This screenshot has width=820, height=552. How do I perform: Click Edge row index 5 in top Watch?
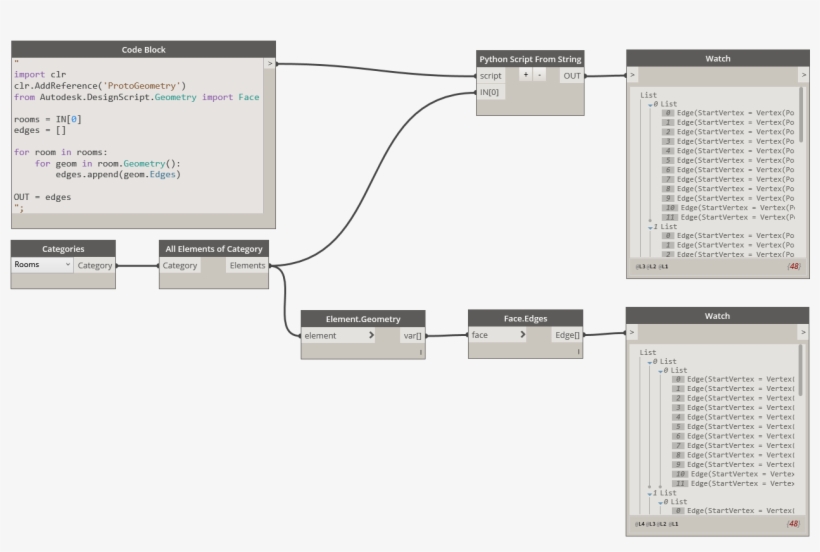click(x=727, y=160)
